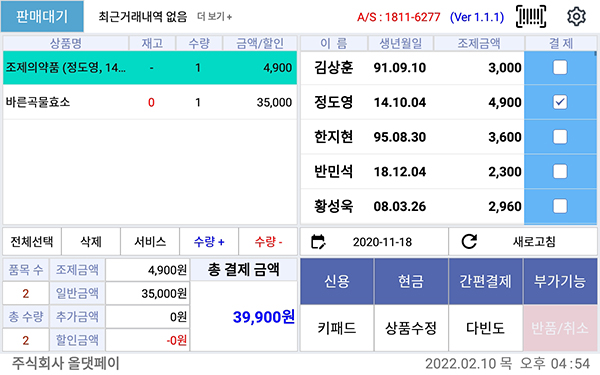Select the 바른곡물효소 product row

(x=150, y=102)
